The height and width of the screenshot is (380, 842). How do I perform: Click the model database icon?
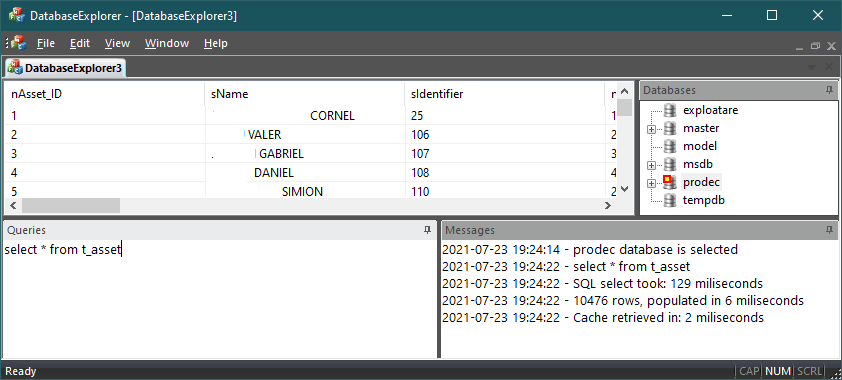tap(669, 146)
